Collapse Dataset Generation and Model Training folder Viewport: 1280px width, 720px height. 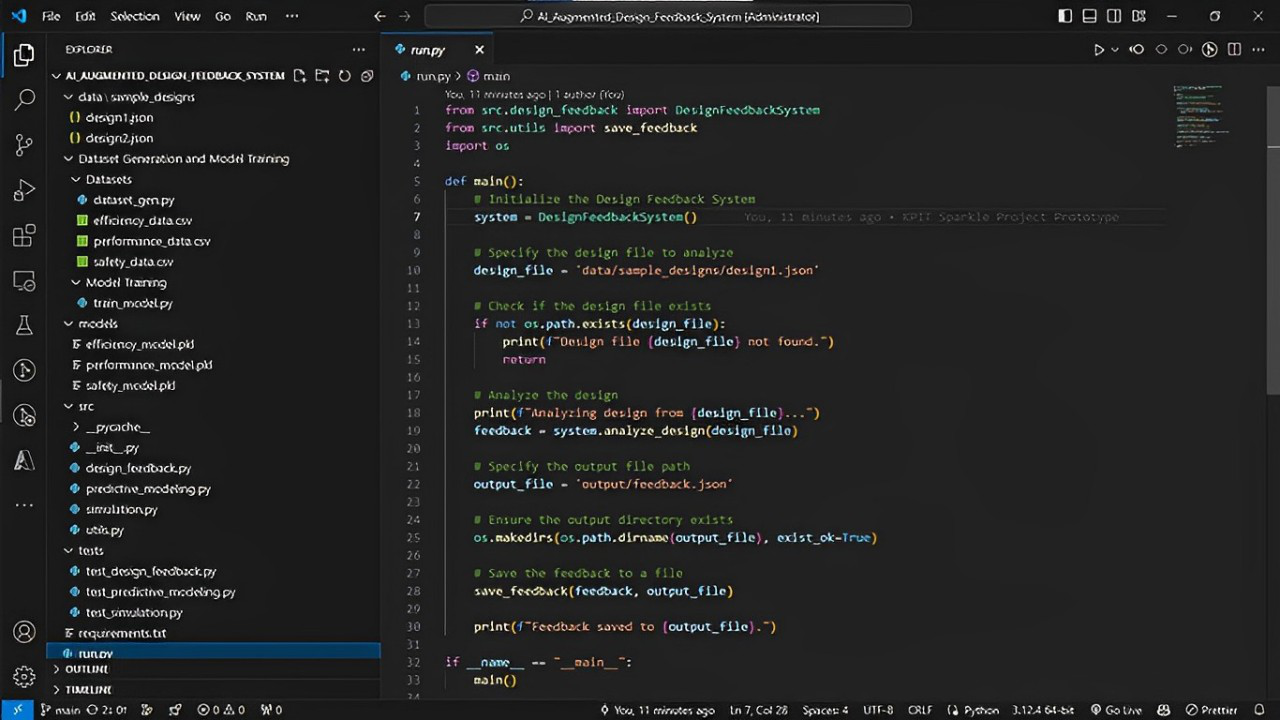(69, 159)
